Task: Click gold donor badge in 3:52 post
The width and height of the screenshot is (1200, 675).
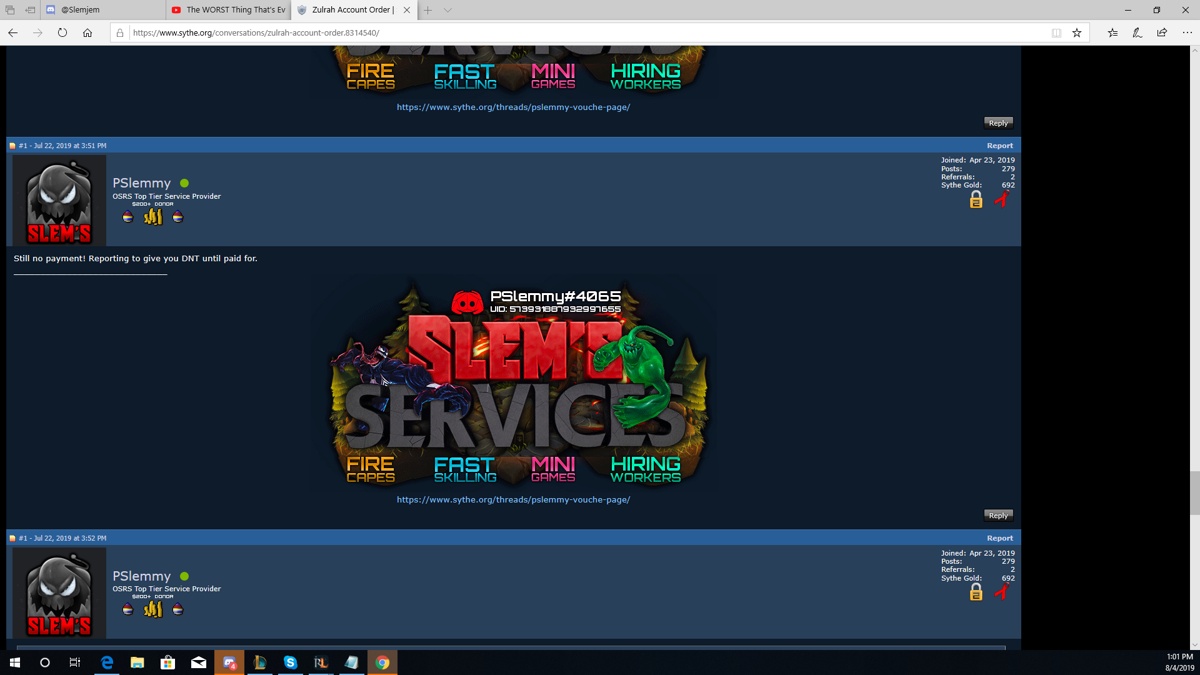Action: tap(153, 608)
